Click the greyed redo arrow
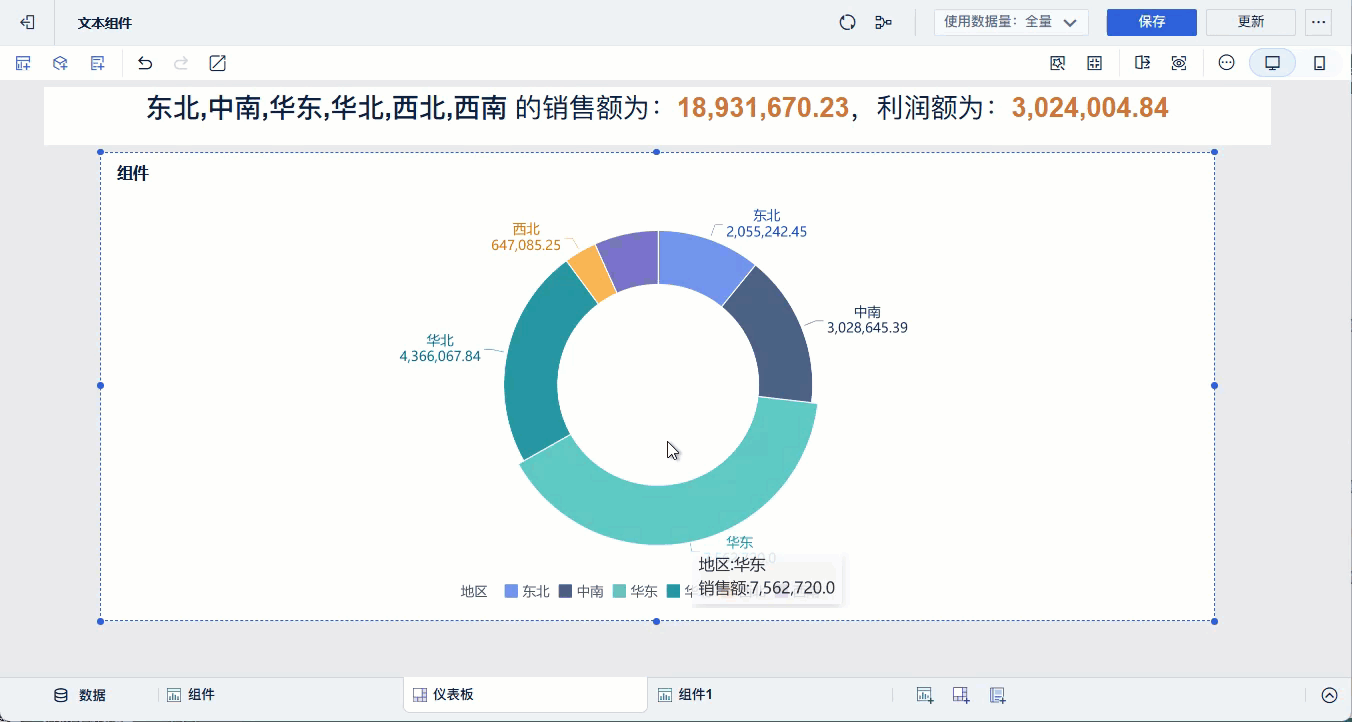Viewport: 1352px width, 722px height. click(x=181, y=63)
